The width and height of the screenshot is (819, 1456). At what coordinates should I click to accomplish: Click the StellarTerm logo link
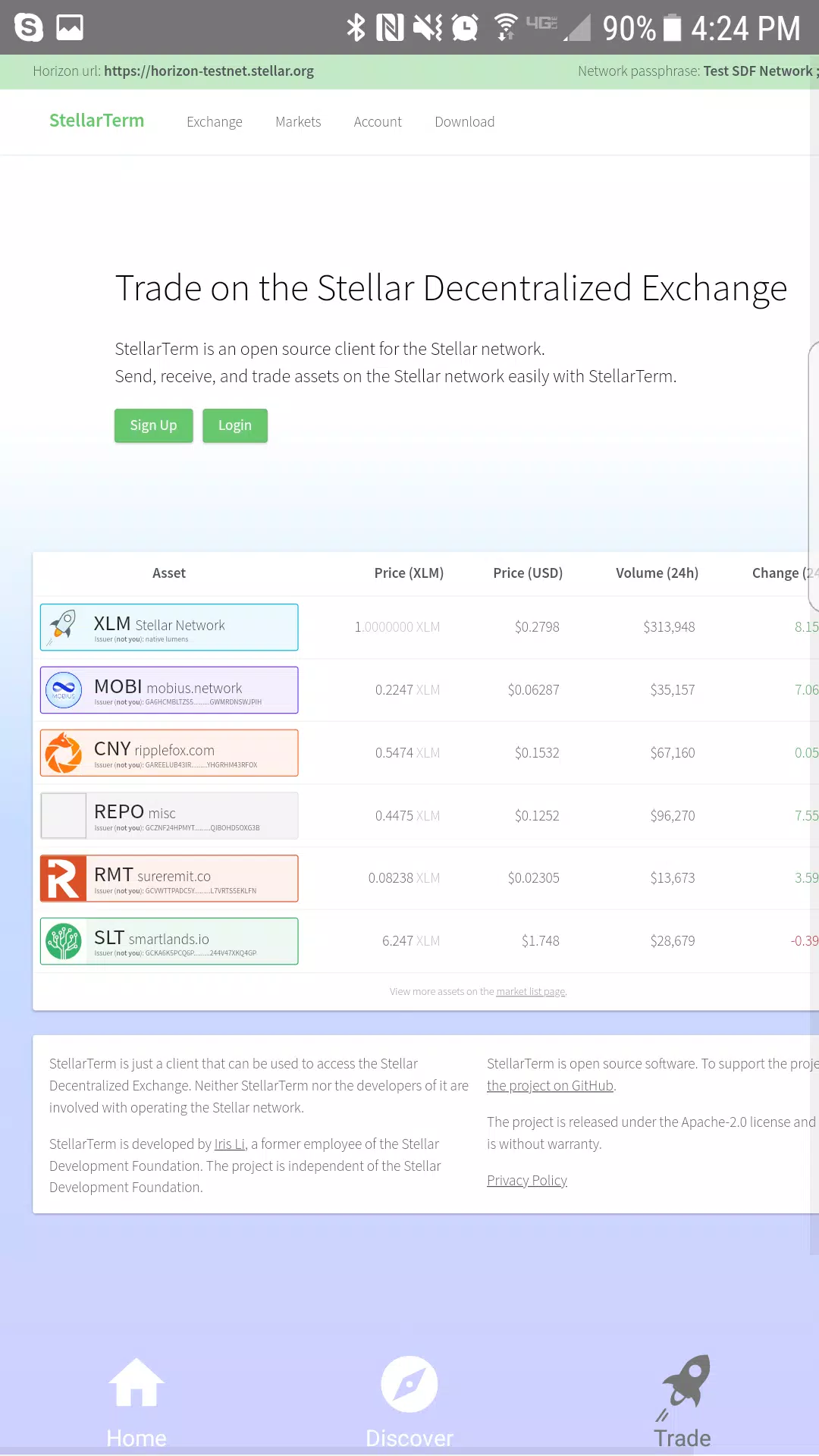(x=97, y=121)
